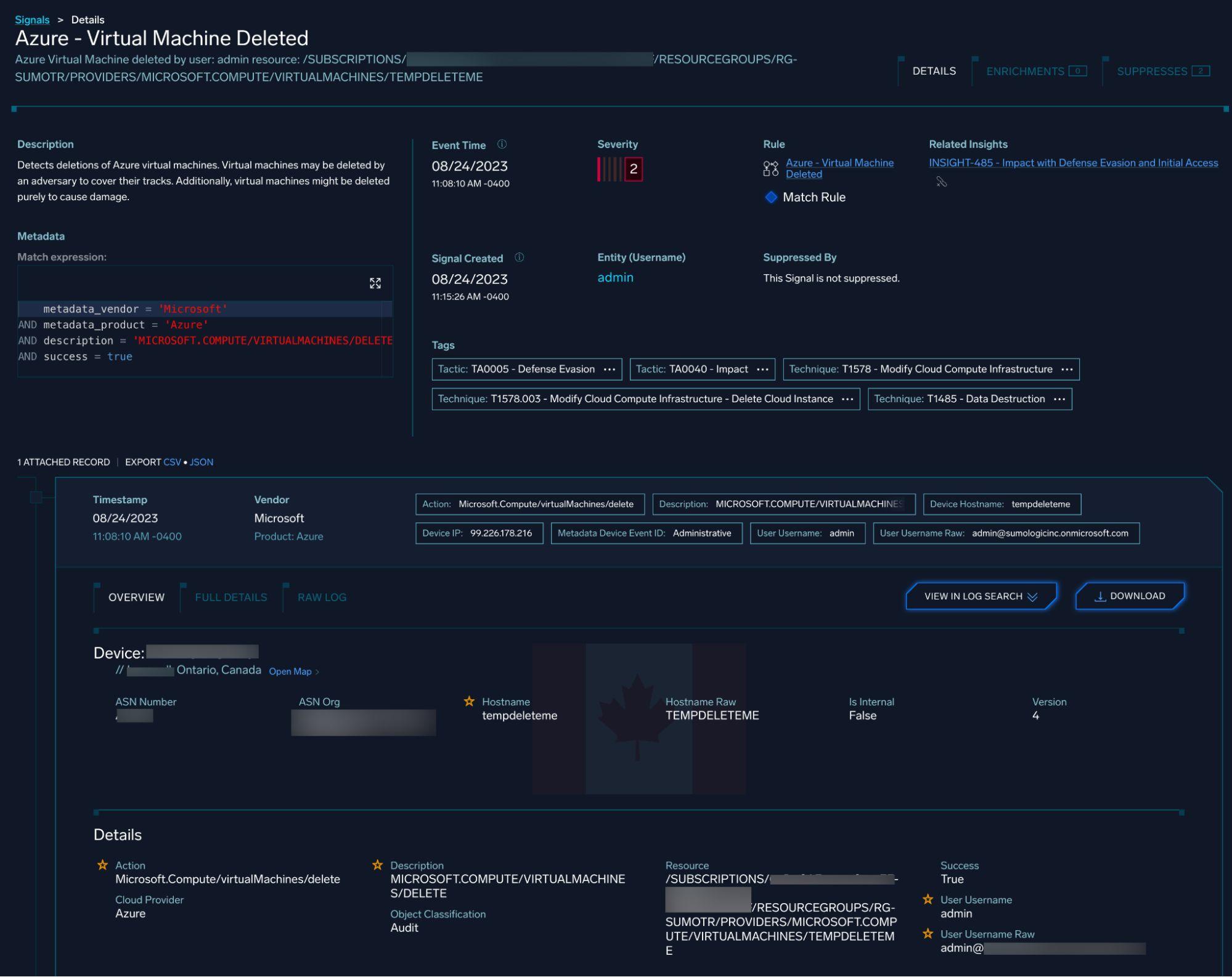Image resolution: width=1232 pixels, height=977 pixels.
Task: Toggle the star next to the Description detail
Action: (x=377, y=865)
